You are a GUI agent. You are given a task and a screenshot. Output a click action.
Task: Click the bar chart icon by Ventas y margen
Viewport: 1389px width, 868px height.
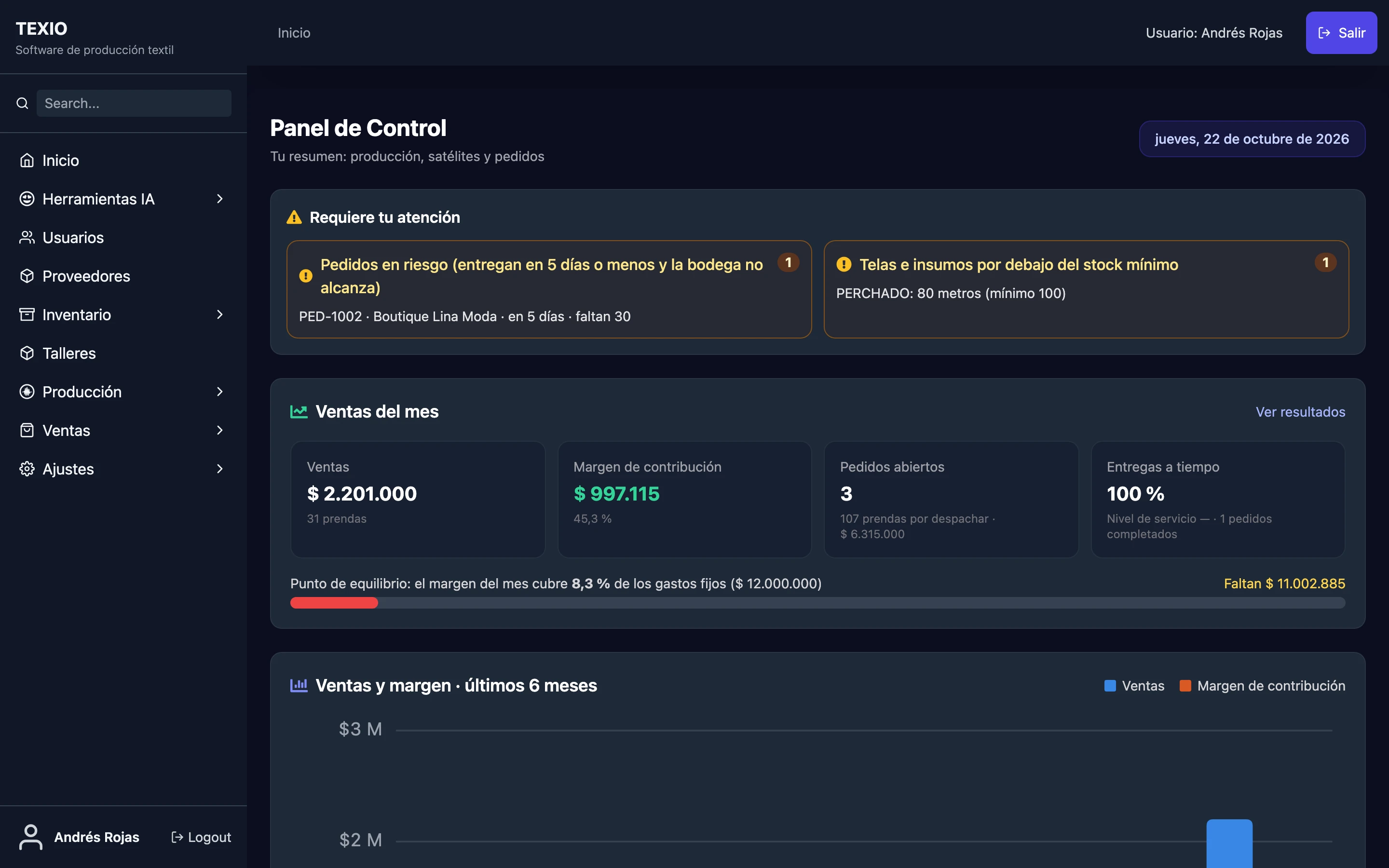point(299,685)
